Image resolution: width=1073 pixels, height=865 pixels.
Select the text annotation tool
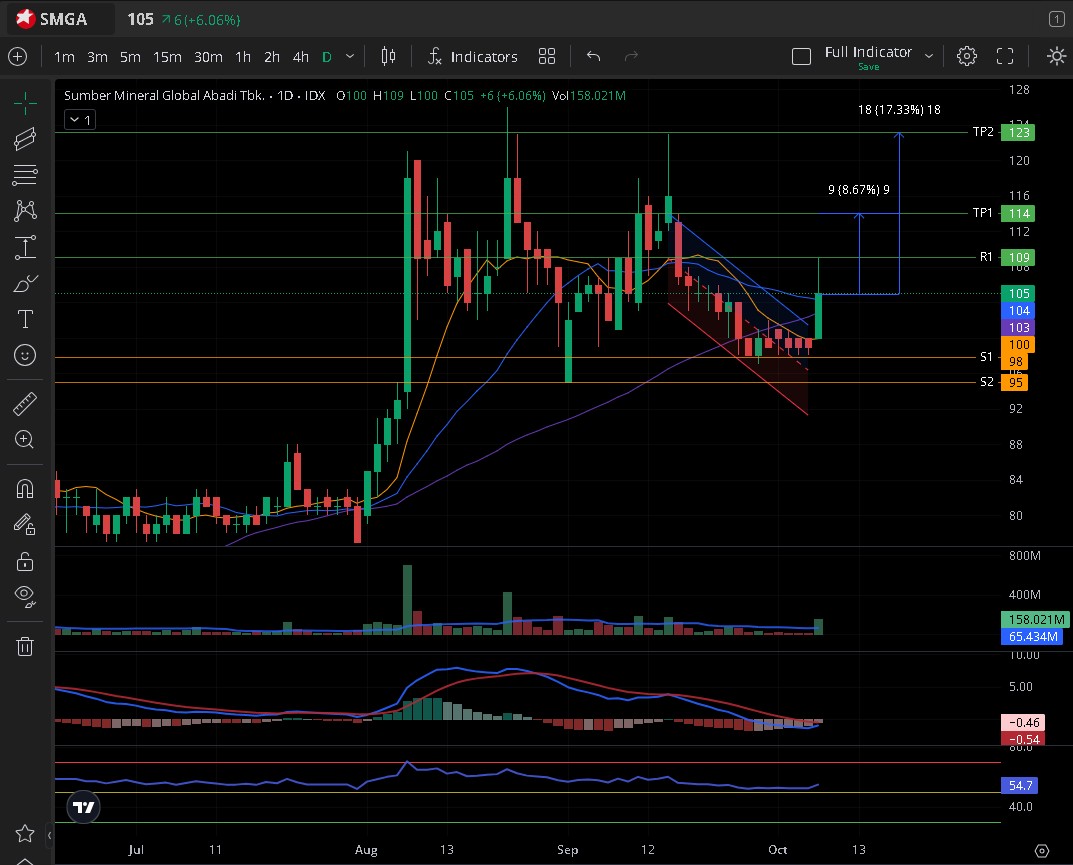[25, 319]
